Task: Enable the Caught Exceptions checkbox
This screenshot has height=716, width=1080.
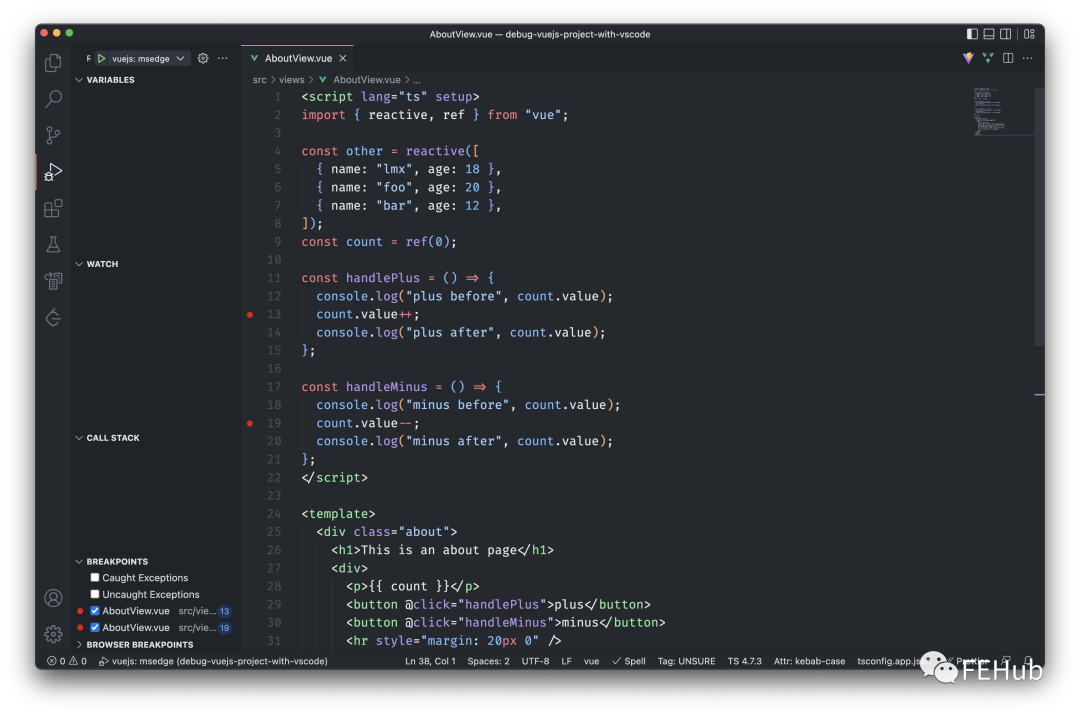Action: click(x=97, y=577)
